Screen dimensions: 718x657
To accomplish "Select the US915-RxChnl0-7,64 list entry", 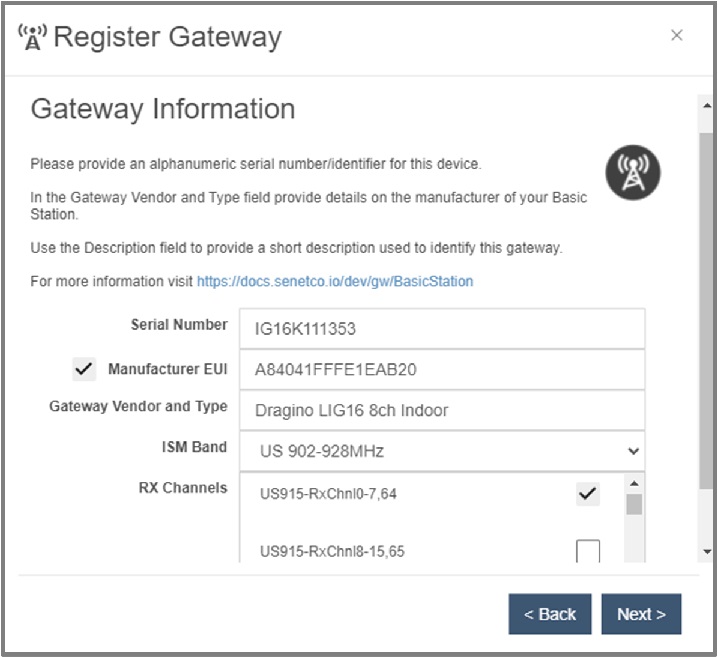I will click(x=329, y=493).
